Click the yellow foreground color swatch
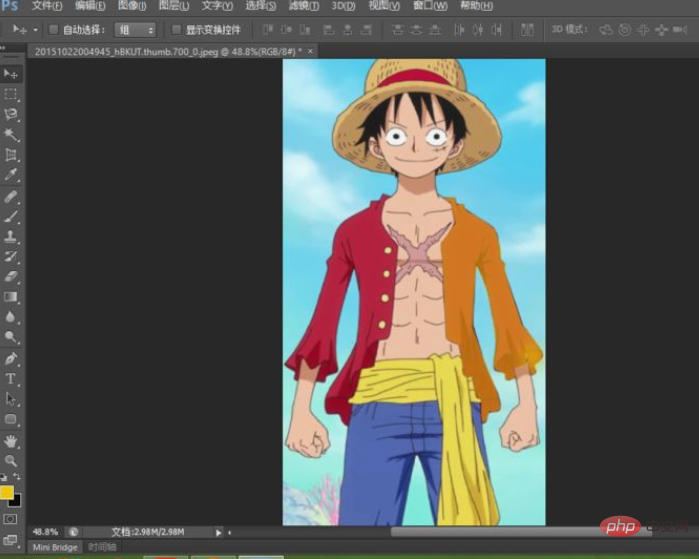The width and height of the screenshot is (699, 559). (x=6, y=492)
